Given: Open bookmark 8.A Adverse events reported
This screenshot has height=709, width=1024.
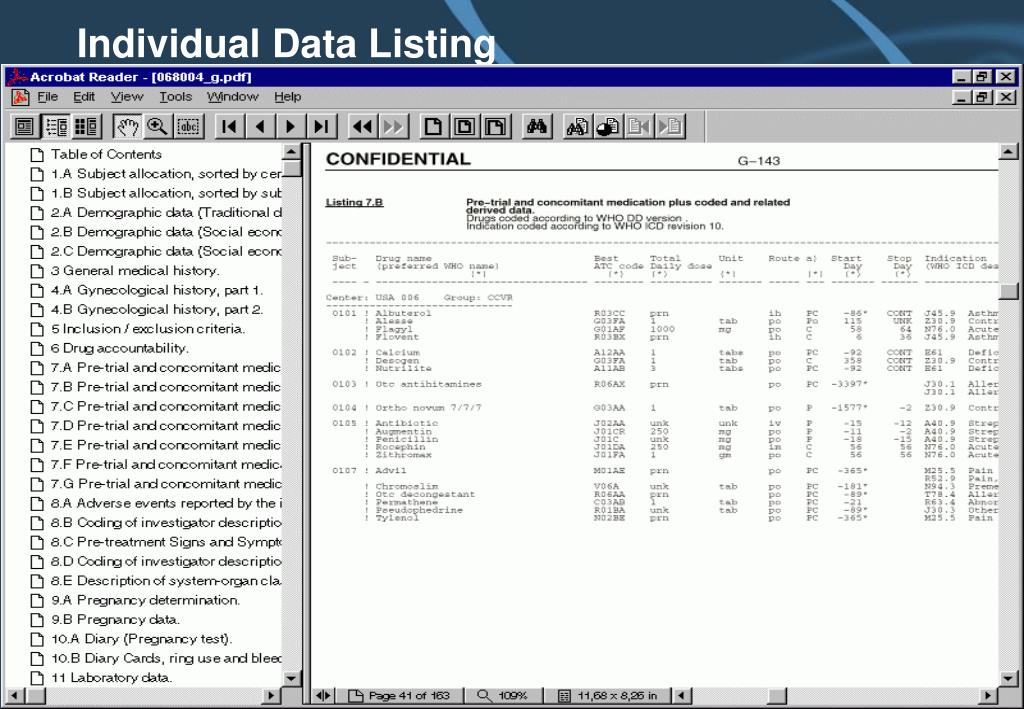Looking at the screenshot, I should (x=166, y=503).
